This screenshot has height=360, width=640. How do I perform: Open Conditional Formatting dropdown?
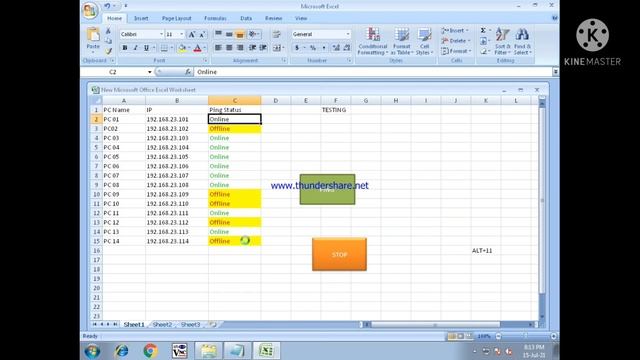point(373,41)
